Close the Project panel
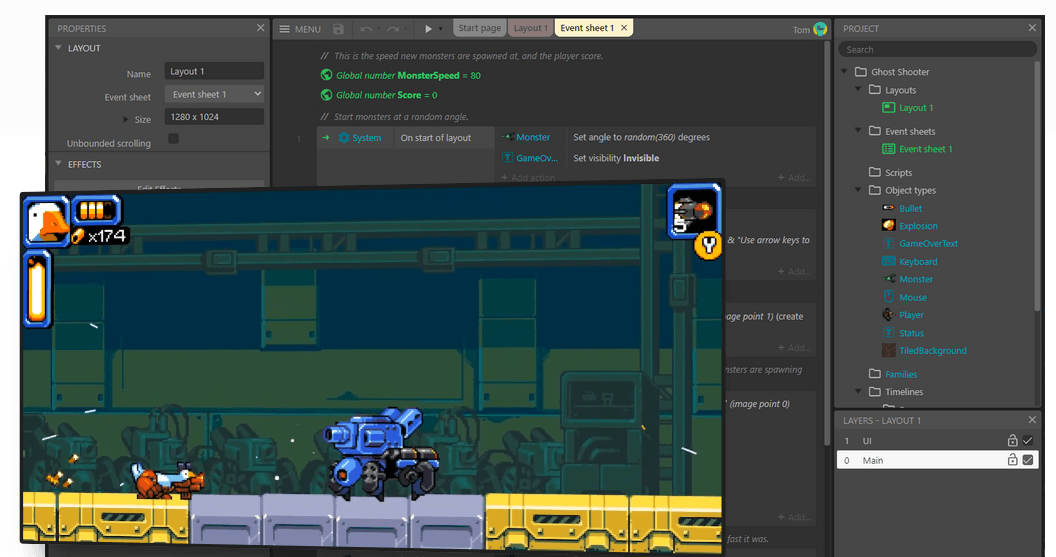Screen dimensions: 1056x557 pos(1032,28)
